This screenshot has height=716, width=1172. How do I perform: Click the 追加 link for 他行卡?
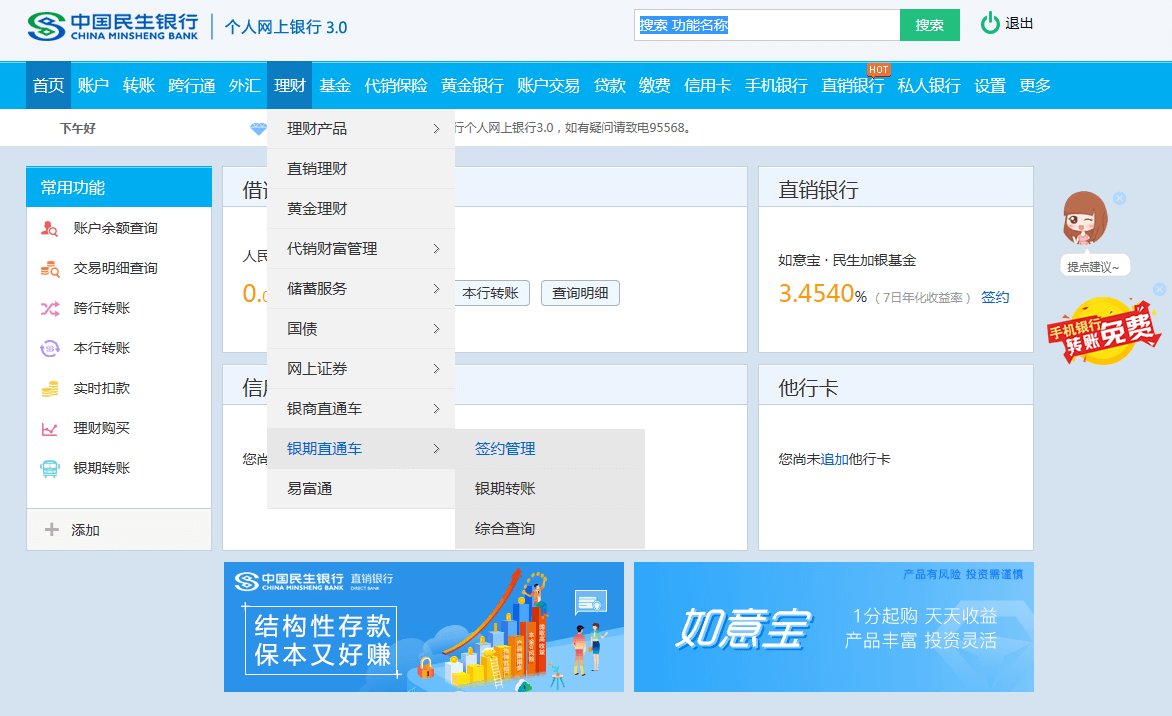point(835,460)
